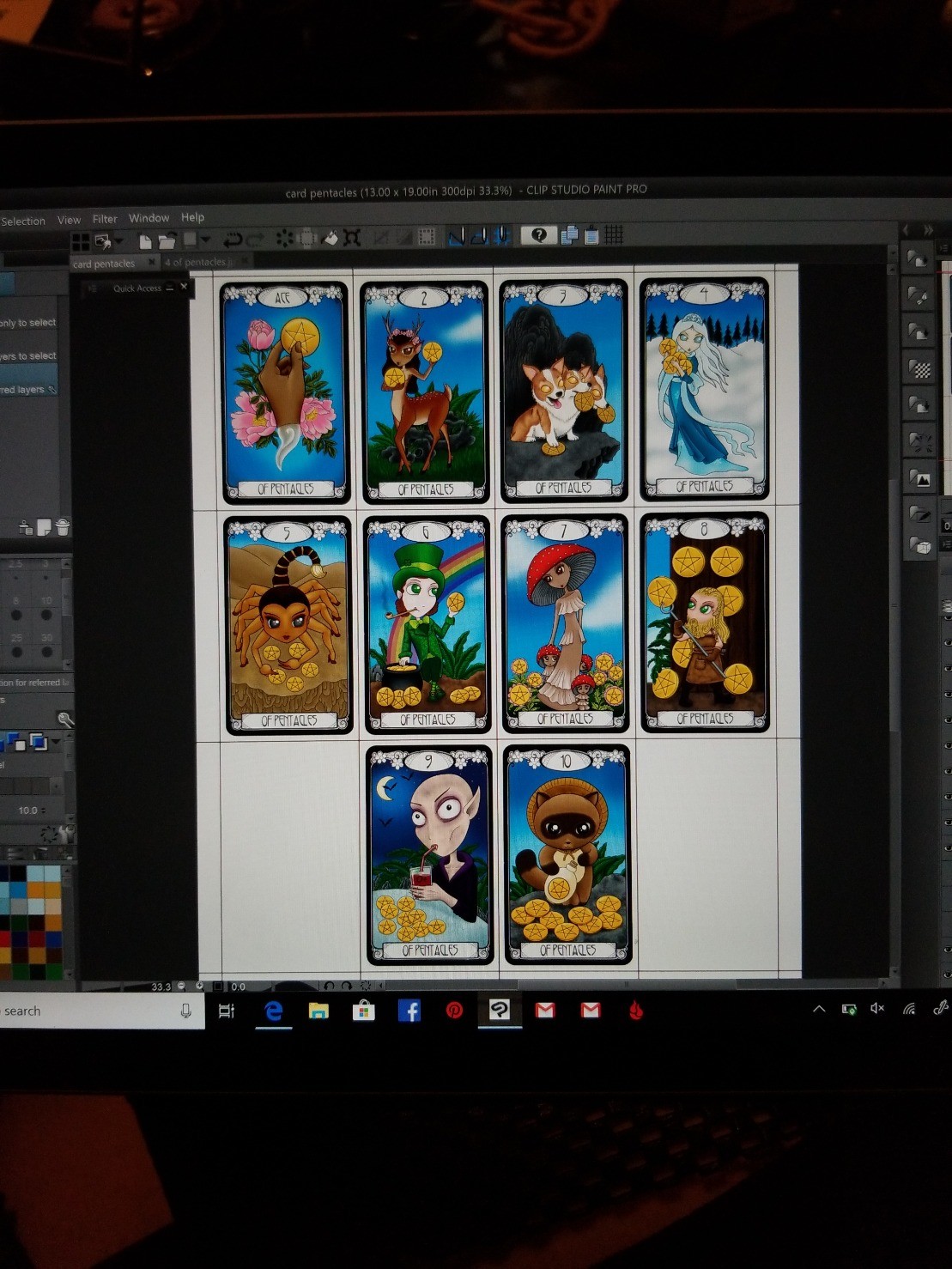This screenshot has height=1269, width=952.
Task: Undo the last action
Action: [233, 240]
